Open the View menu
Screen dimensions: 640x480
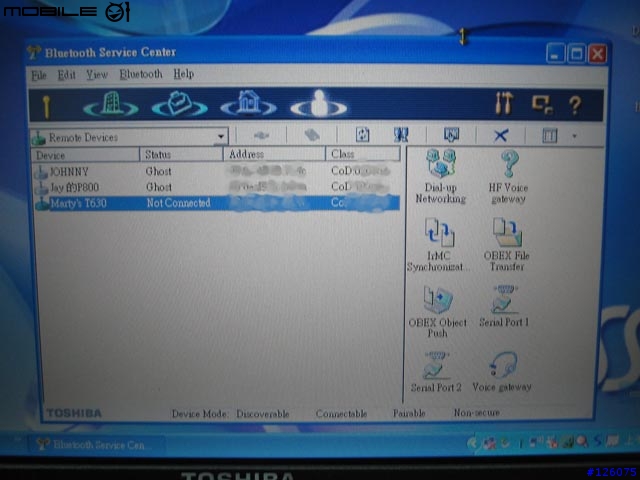coord(97,75)
